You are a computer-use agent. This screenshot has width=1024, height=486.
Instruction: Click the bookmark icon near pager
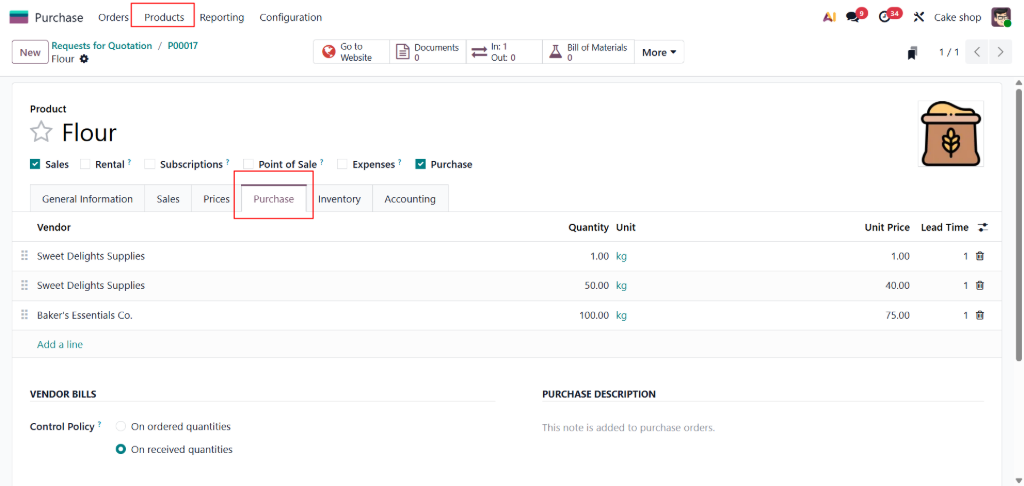912,53
